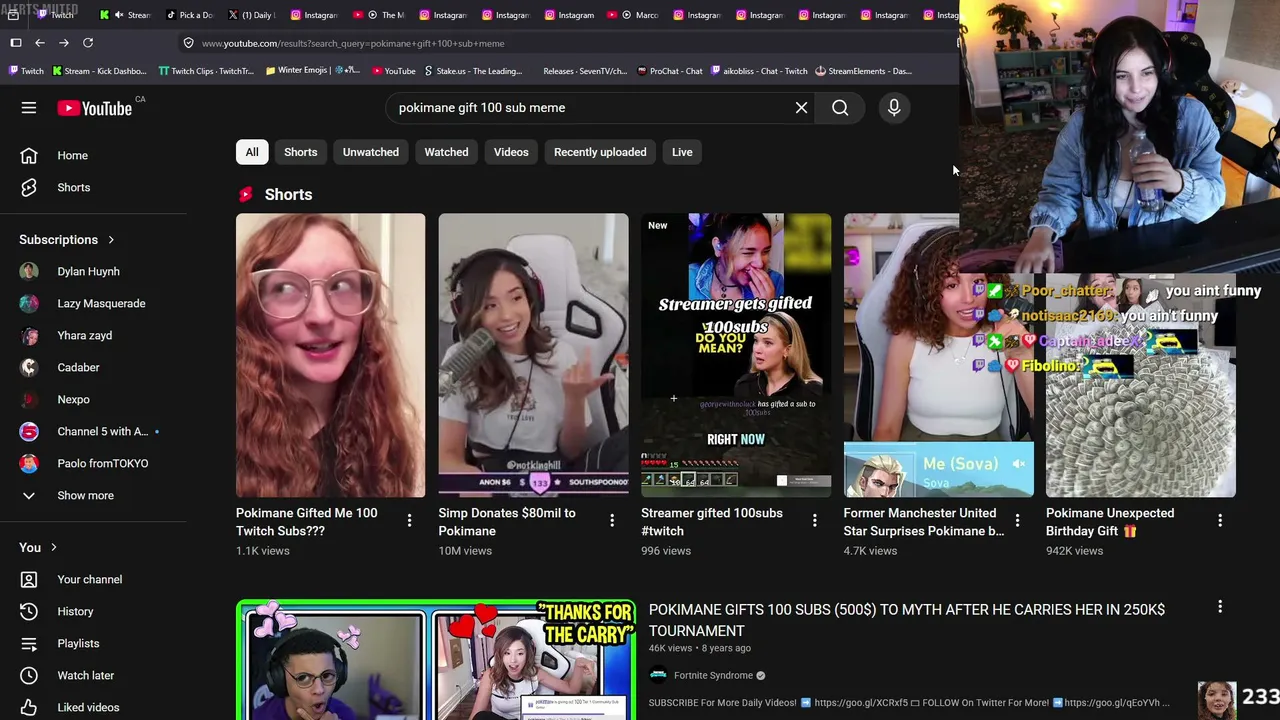This screenshot has height=720, width=1280.
Task: Filter results by Shorts chip
Action: coord(300,152)
